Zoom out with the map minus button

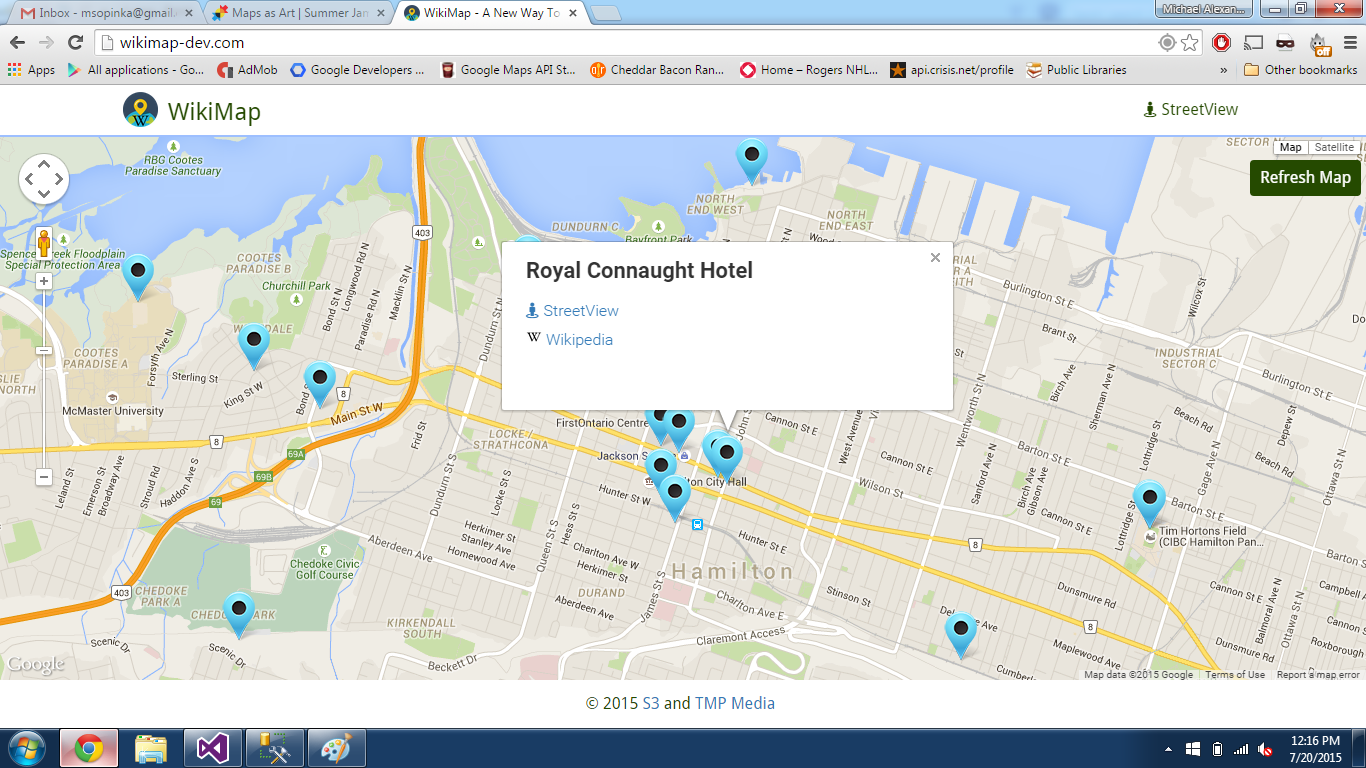(44, 477)
